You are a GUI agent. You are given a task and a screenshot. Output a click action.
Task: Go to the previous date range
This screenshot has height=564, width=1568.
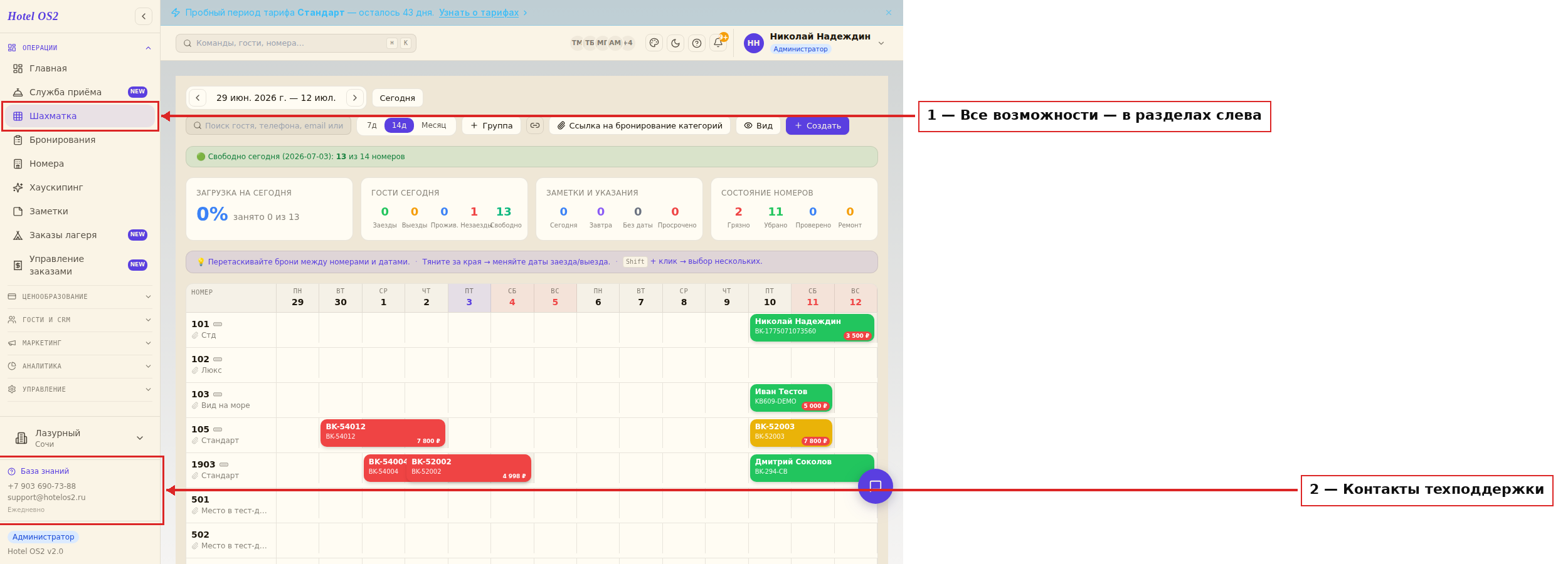pyautogui.click(x=198, y=98)
